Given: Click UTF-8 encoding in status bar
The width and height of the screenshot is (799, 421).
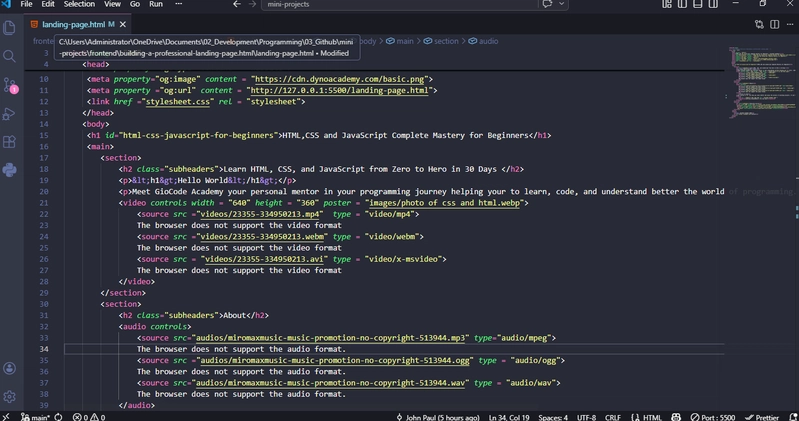Looking at the screenshot, I should click(587, 417).
